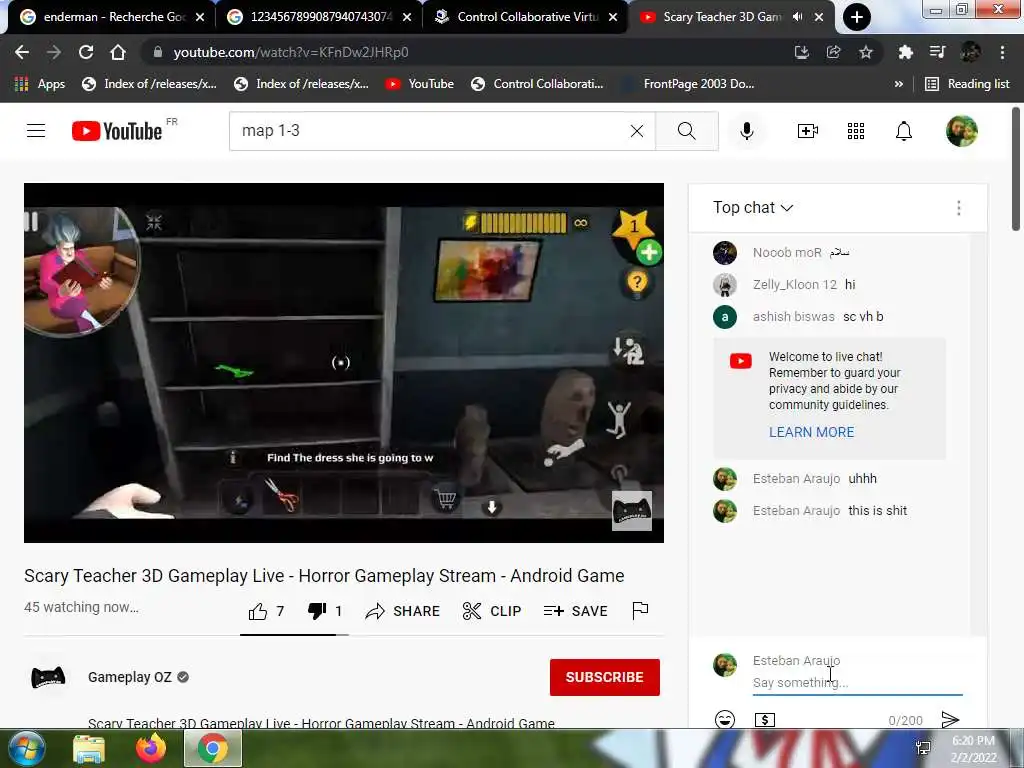Go to the browser home page

coord(118,52)
